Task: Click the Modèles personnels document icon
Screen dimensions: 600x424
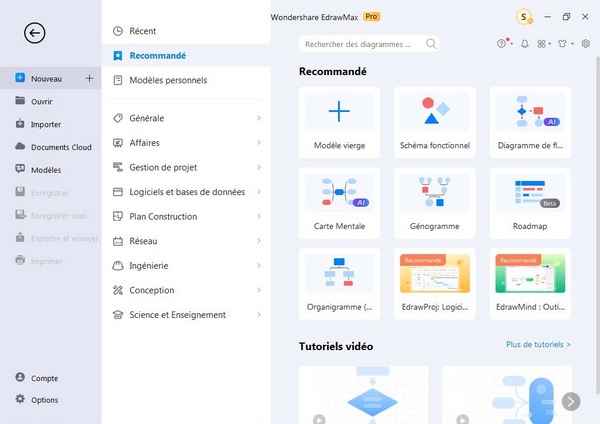Action: [x=118, y=80]
